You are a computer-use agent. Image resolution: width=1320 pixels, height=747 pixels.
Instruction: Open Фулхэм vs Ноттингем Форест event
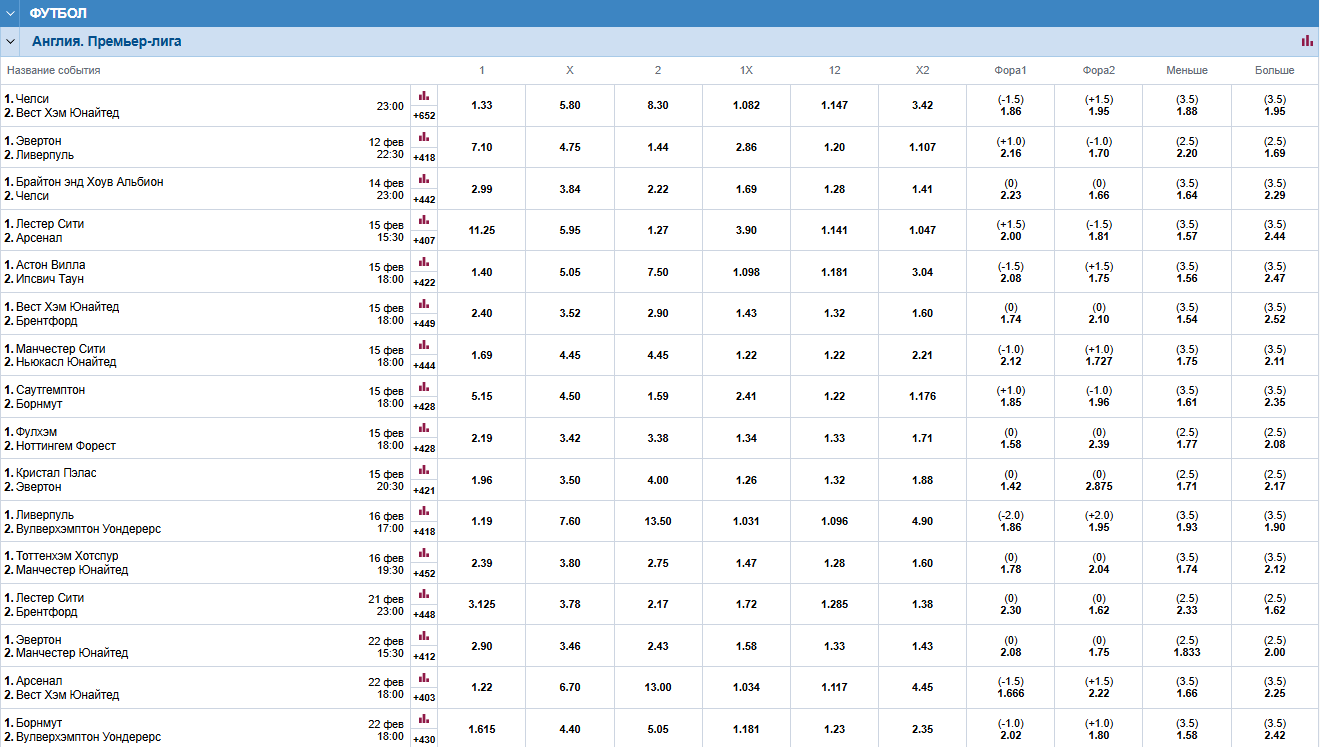click(x=60, y=439)
